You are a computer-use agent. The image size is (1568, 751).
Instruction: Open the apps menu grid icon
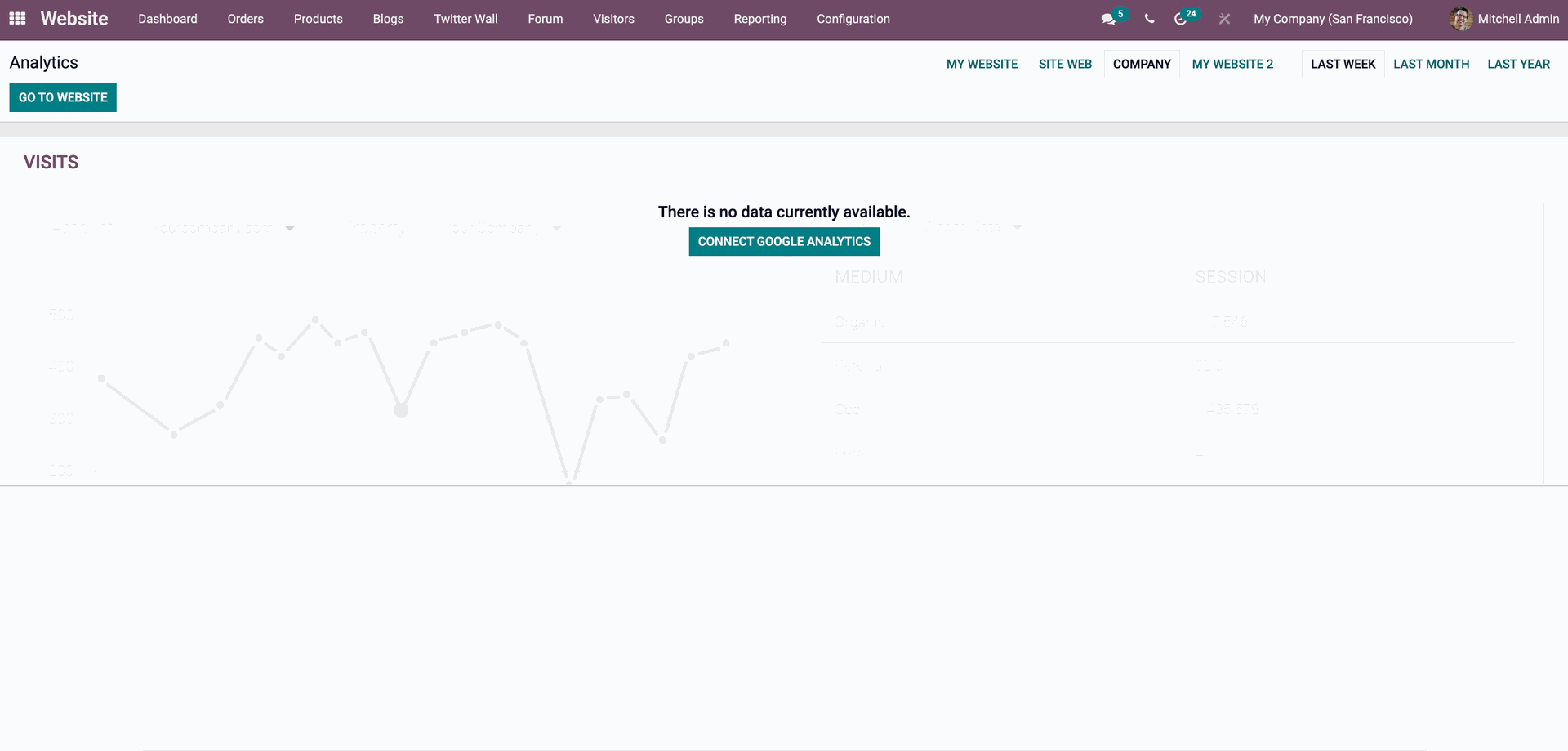click(16, 18)
